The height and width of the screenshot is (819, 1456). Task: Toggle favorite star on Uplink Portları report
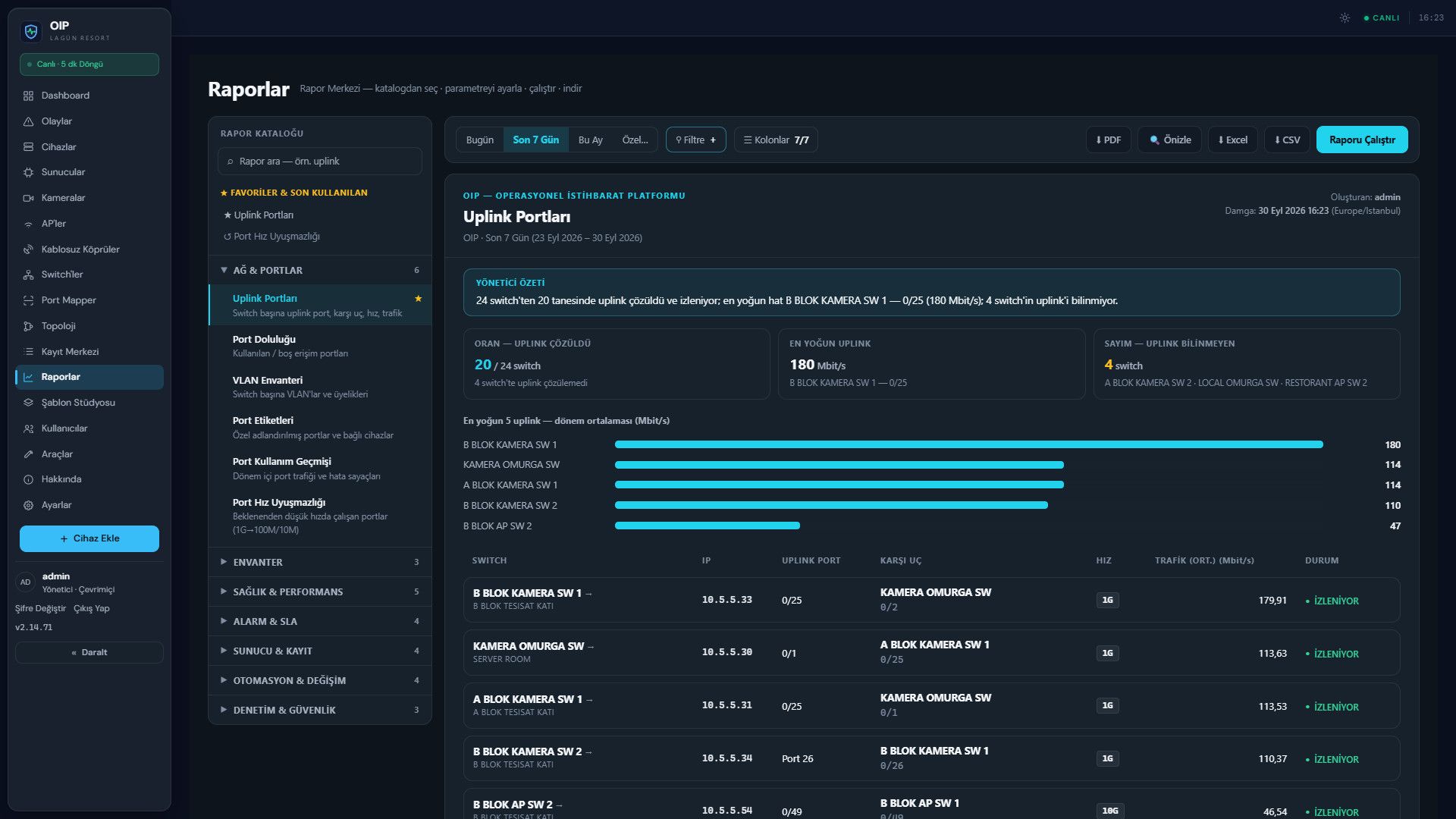coord(418,299)
